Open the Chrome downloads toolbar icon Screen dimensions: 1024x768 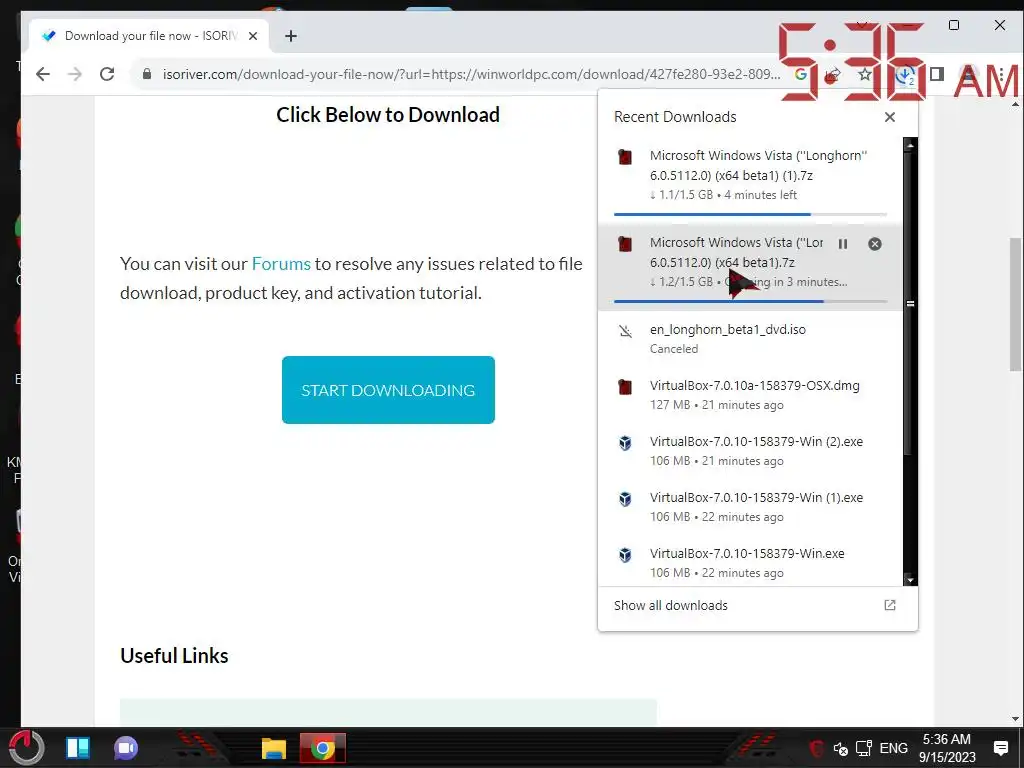(905, 75)
